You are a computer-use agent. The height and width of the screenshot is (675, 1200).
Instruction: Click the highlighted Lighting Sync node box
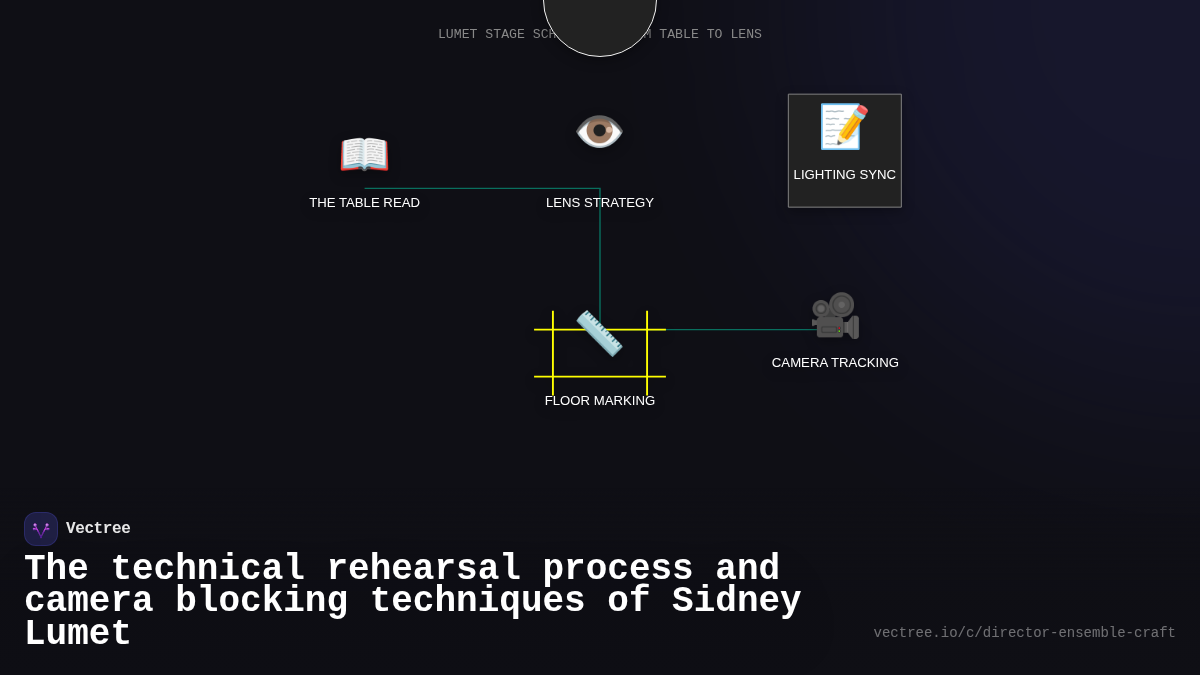844,150
